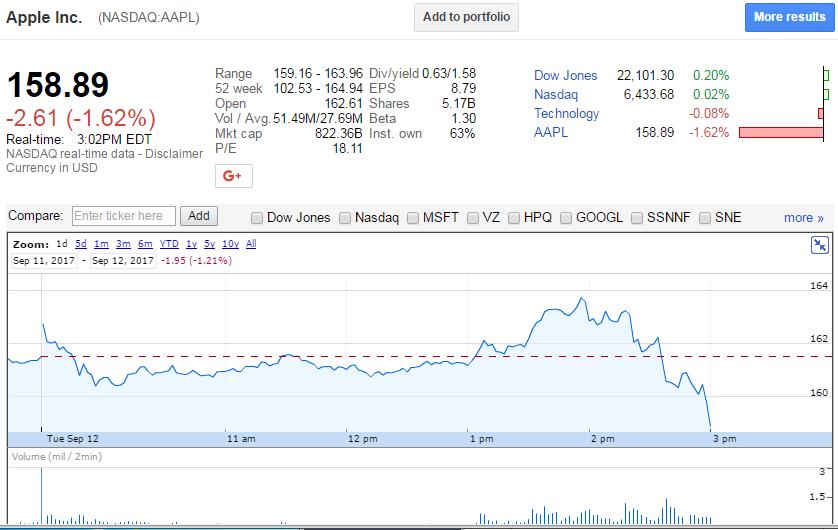This screenshot has width=838, height=530.
Task: Switch chart zoom to 1m
Action: coord(101,244)
